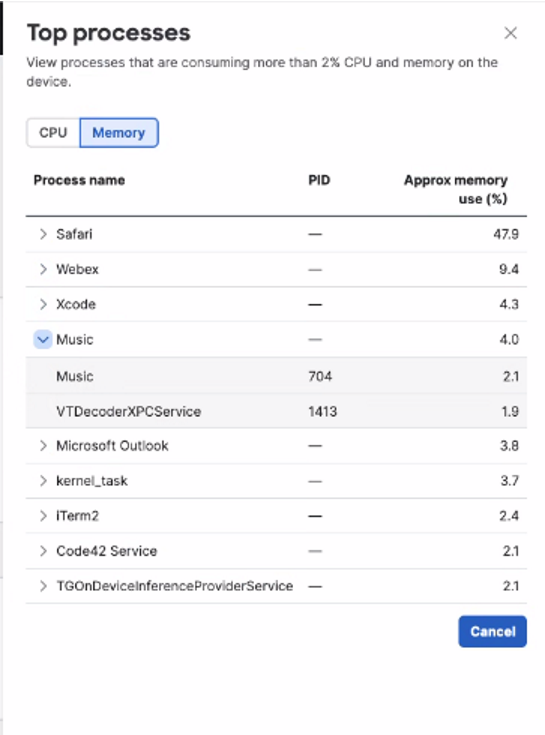Click the kernel_task process name

click(92, 480)
